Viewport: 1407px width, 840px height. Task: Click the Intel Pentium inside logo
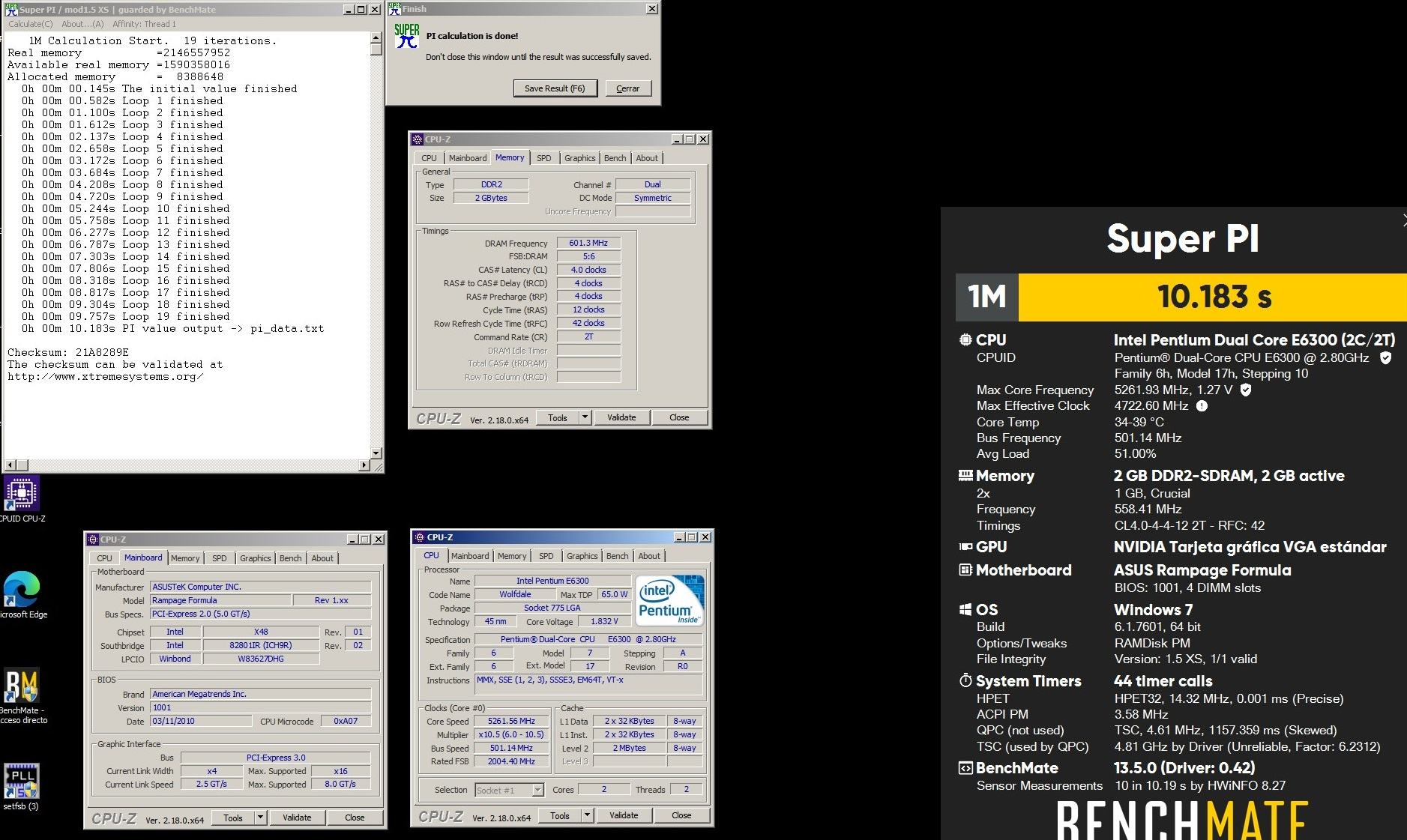click(x=669, y=599)
